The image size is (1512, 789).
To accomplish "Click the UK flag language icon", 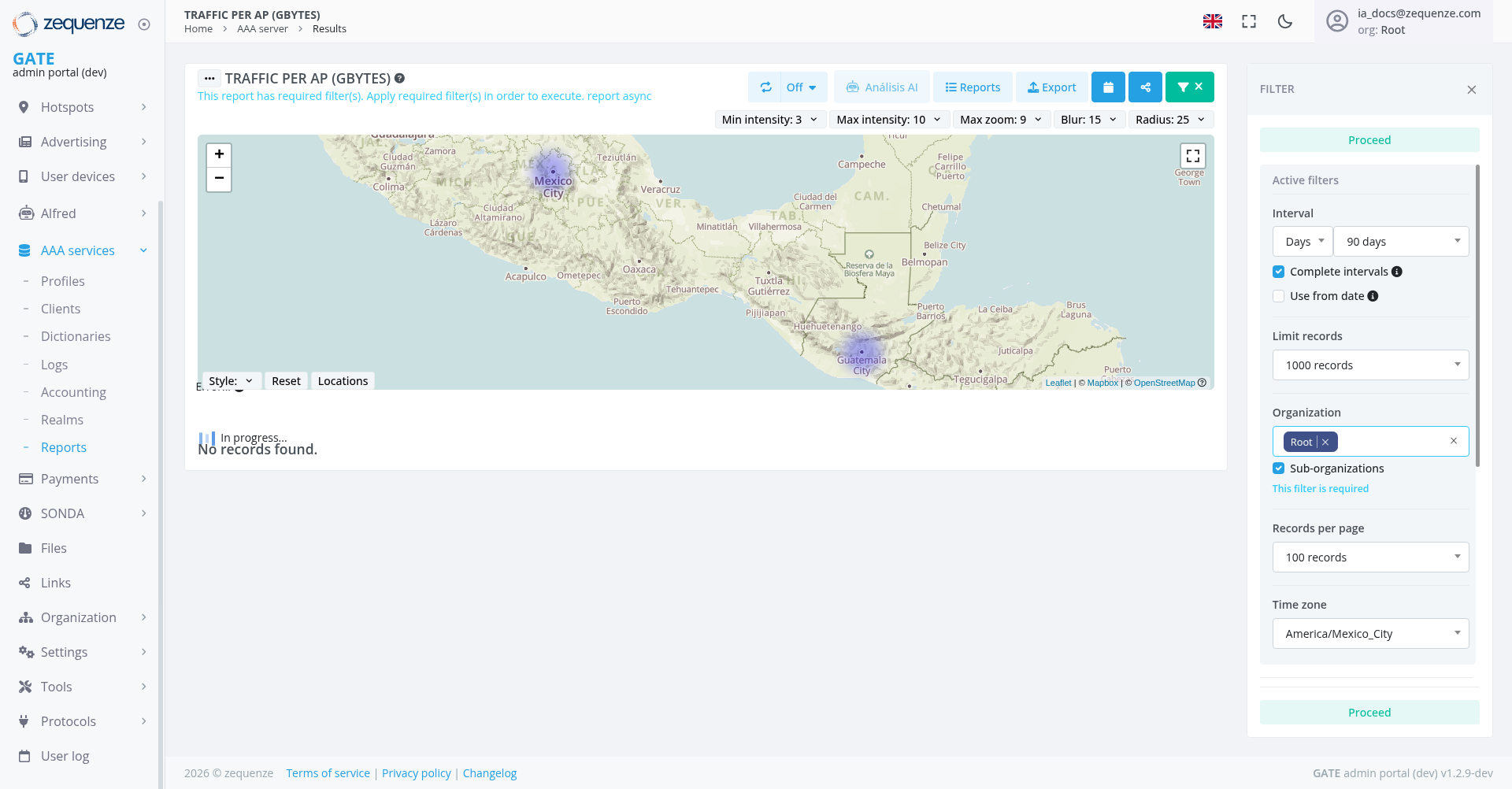I will [1213, 21].
